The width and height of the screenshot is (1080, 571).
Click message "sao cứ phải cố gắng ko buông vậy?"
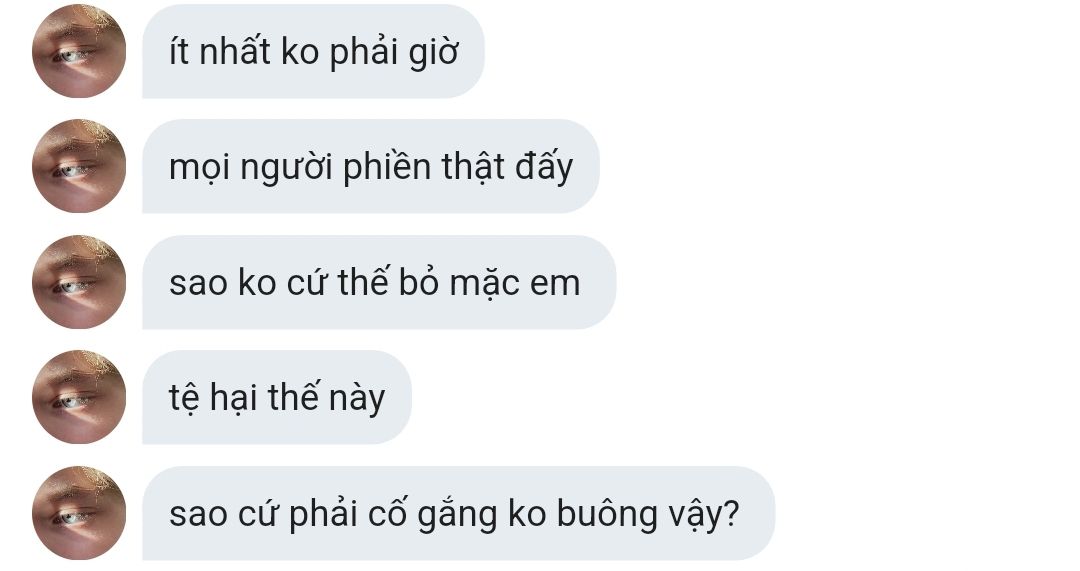tap(459, 512)
